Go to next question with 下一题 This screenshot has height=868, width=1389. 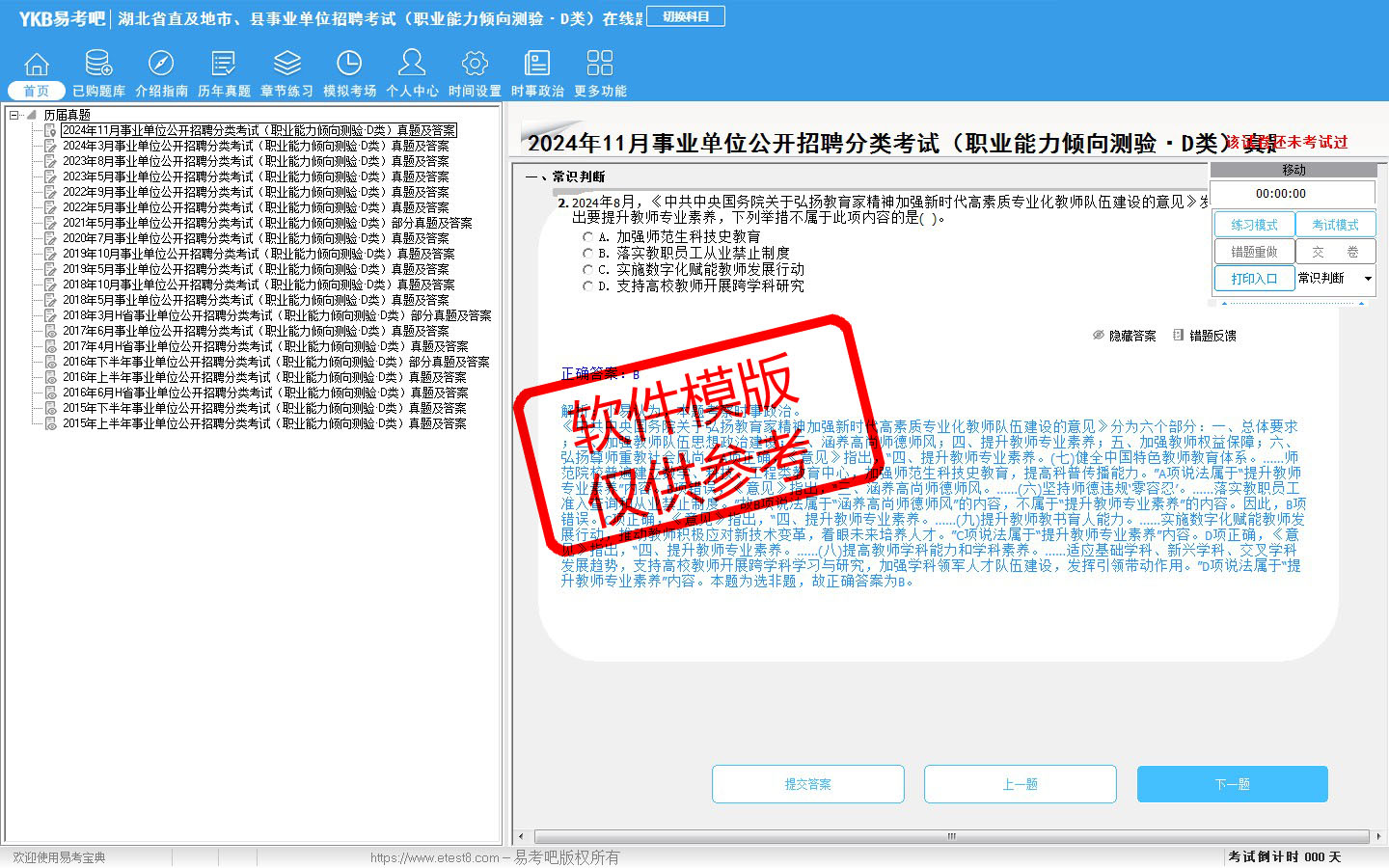click(1233, 784)
